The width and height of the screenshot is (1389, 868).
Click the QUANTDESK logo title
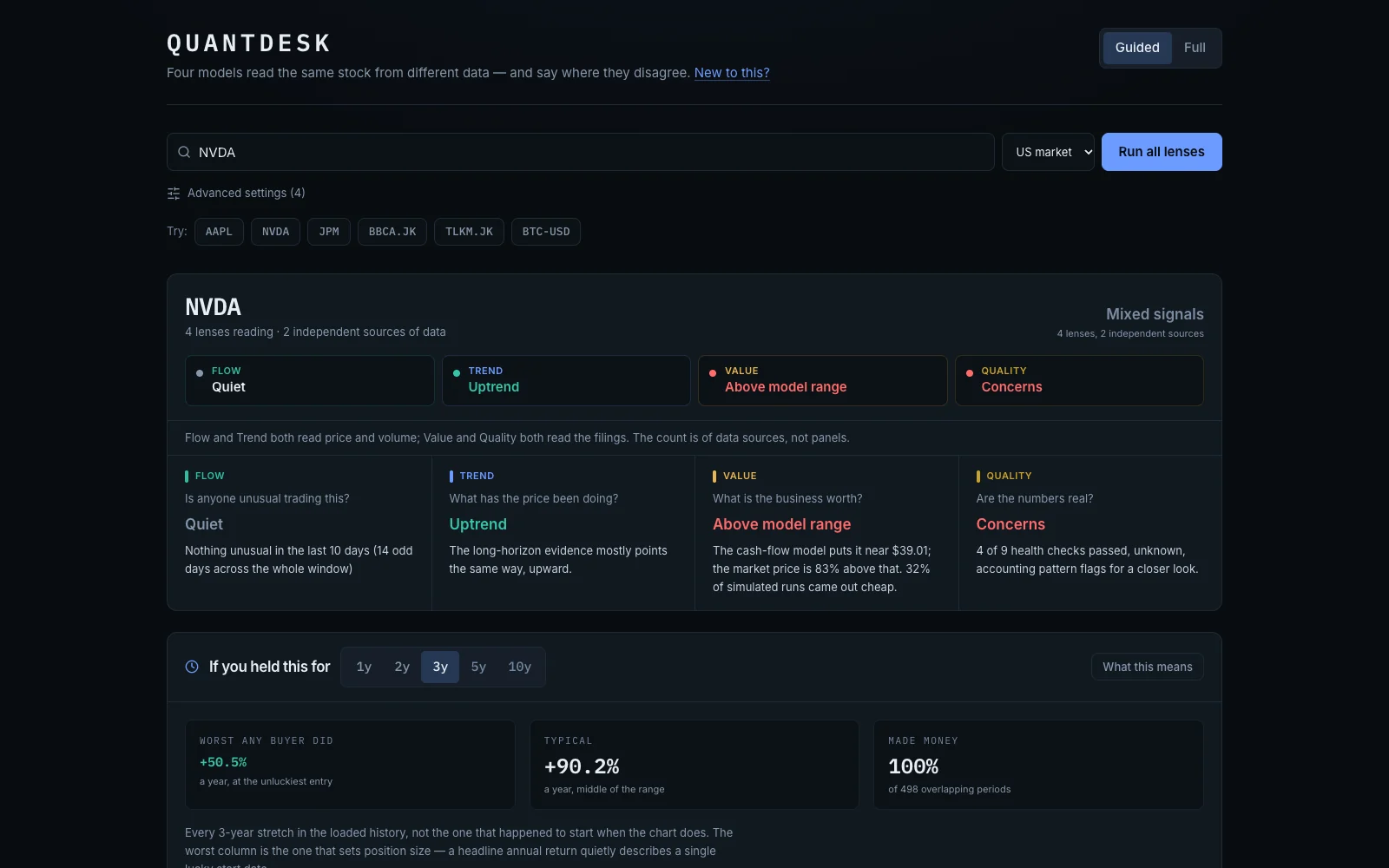click(249, 43)
